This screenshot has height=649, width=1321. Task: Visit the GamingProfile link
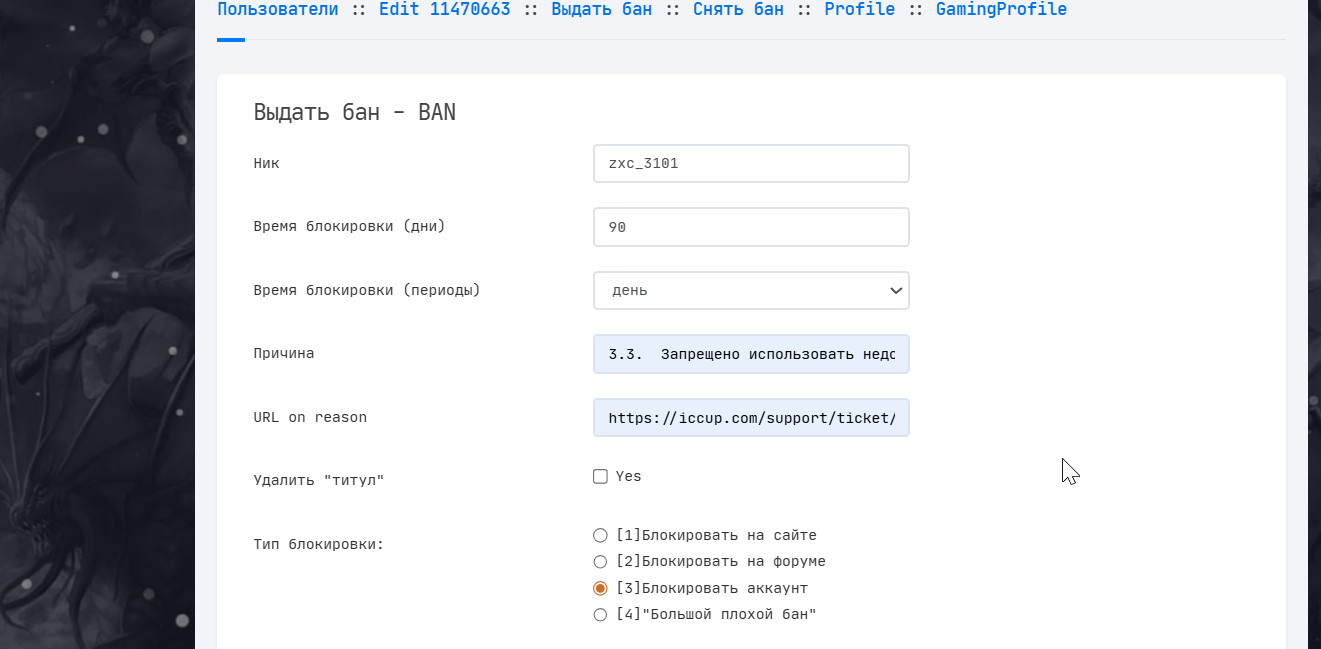(1001, 10)
